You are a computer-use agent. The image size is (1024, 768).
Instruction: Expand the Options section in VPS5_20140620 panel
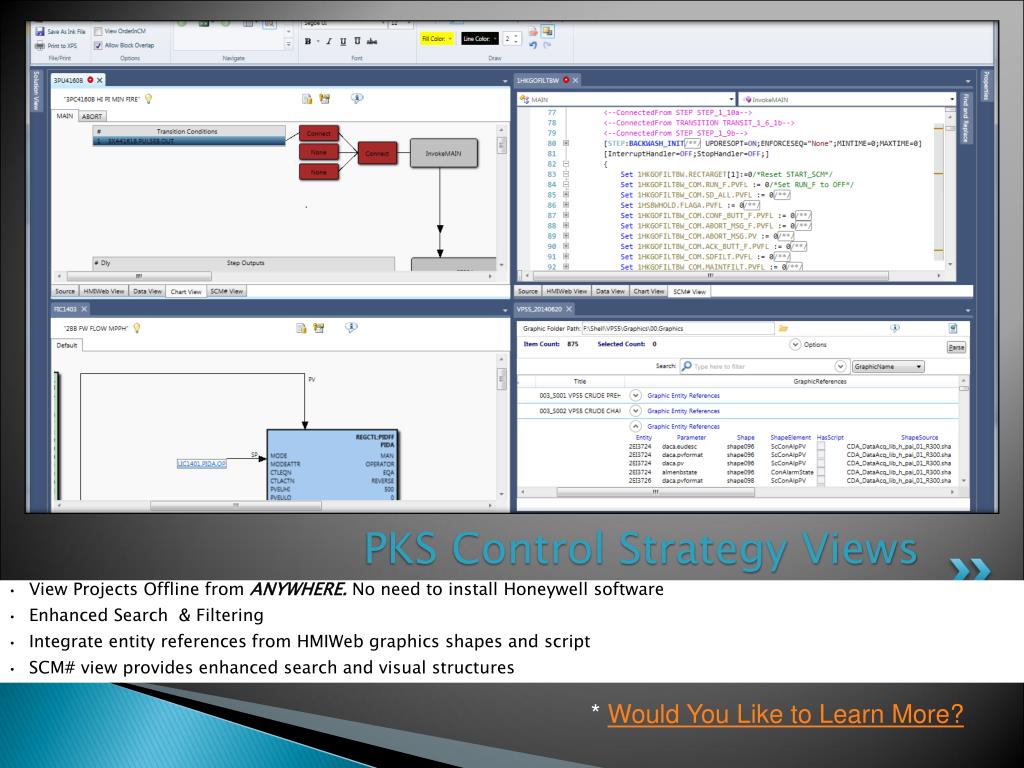[x=795, y=344]
